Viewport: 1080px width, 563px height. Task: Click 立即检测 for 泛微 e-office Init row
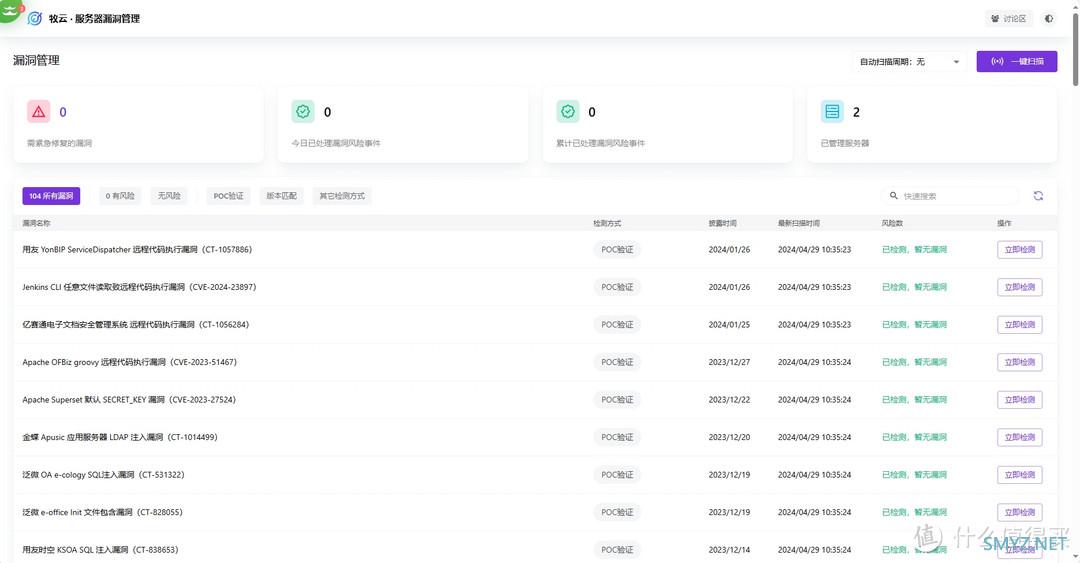(x=1019, y=513)
